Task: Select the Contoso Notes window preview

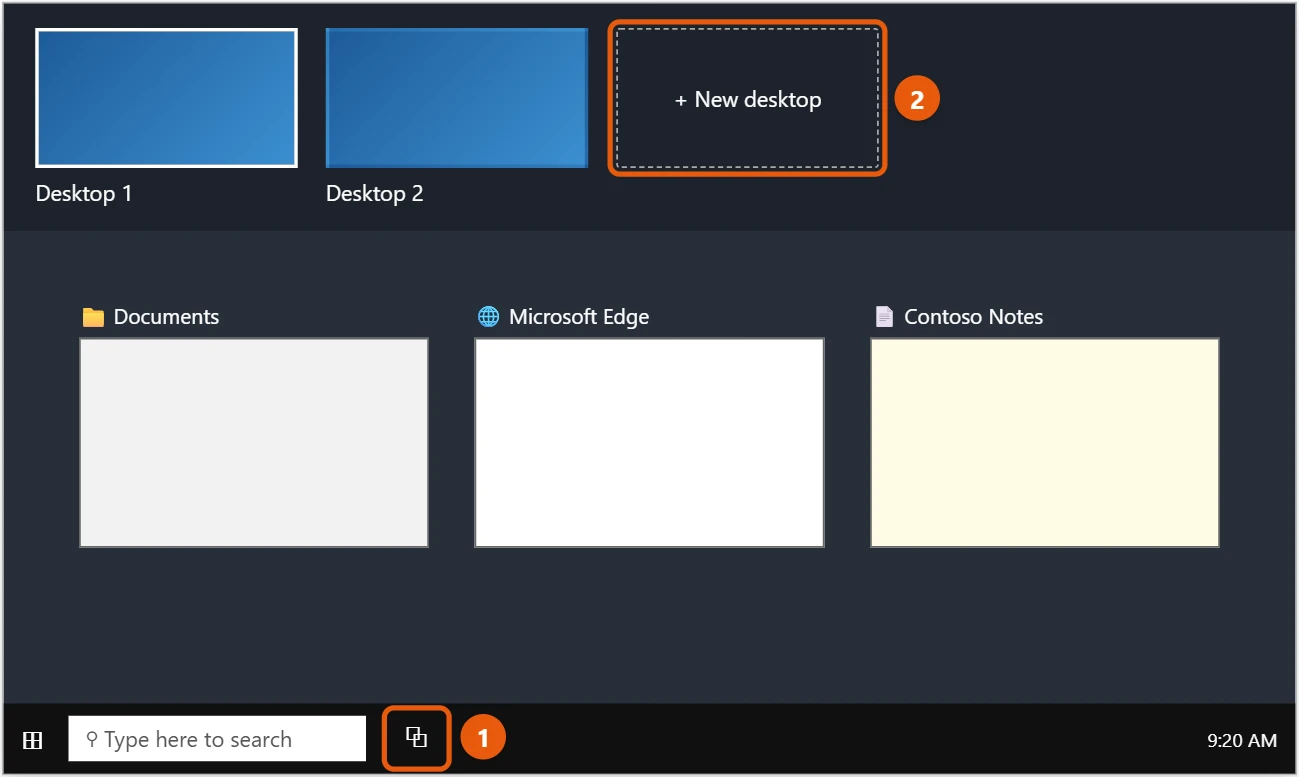Action: (x=1045, y=443)
